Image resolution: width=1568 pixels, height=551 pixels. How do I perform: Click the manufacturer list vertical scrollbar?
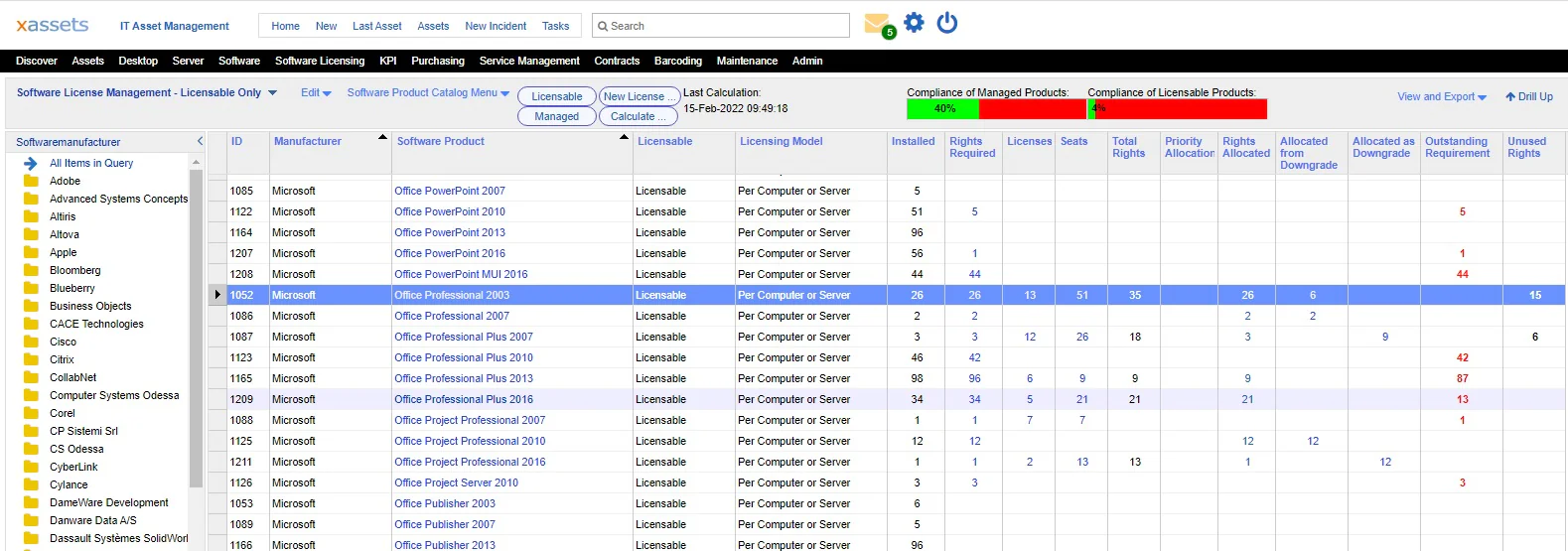196,328
